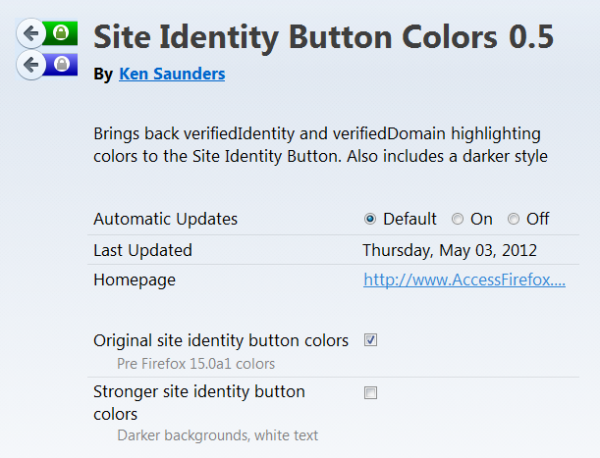This screenshot has height=458, width=600.
Task: Turn automatic updates On
Action: 457,219
